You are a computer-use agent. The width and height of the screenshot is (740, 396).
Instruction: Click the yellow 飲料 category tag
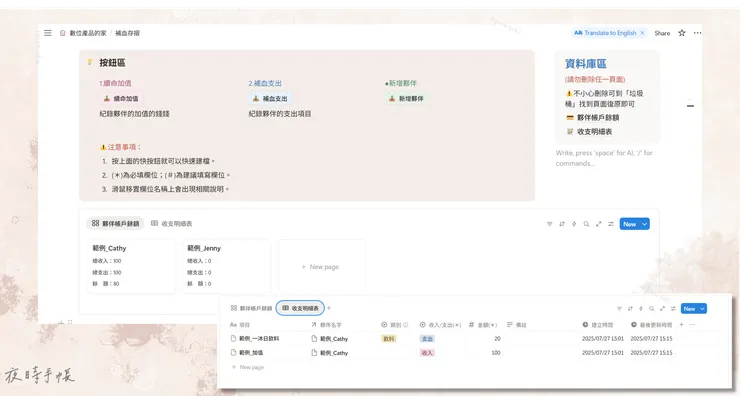point(389,338)
